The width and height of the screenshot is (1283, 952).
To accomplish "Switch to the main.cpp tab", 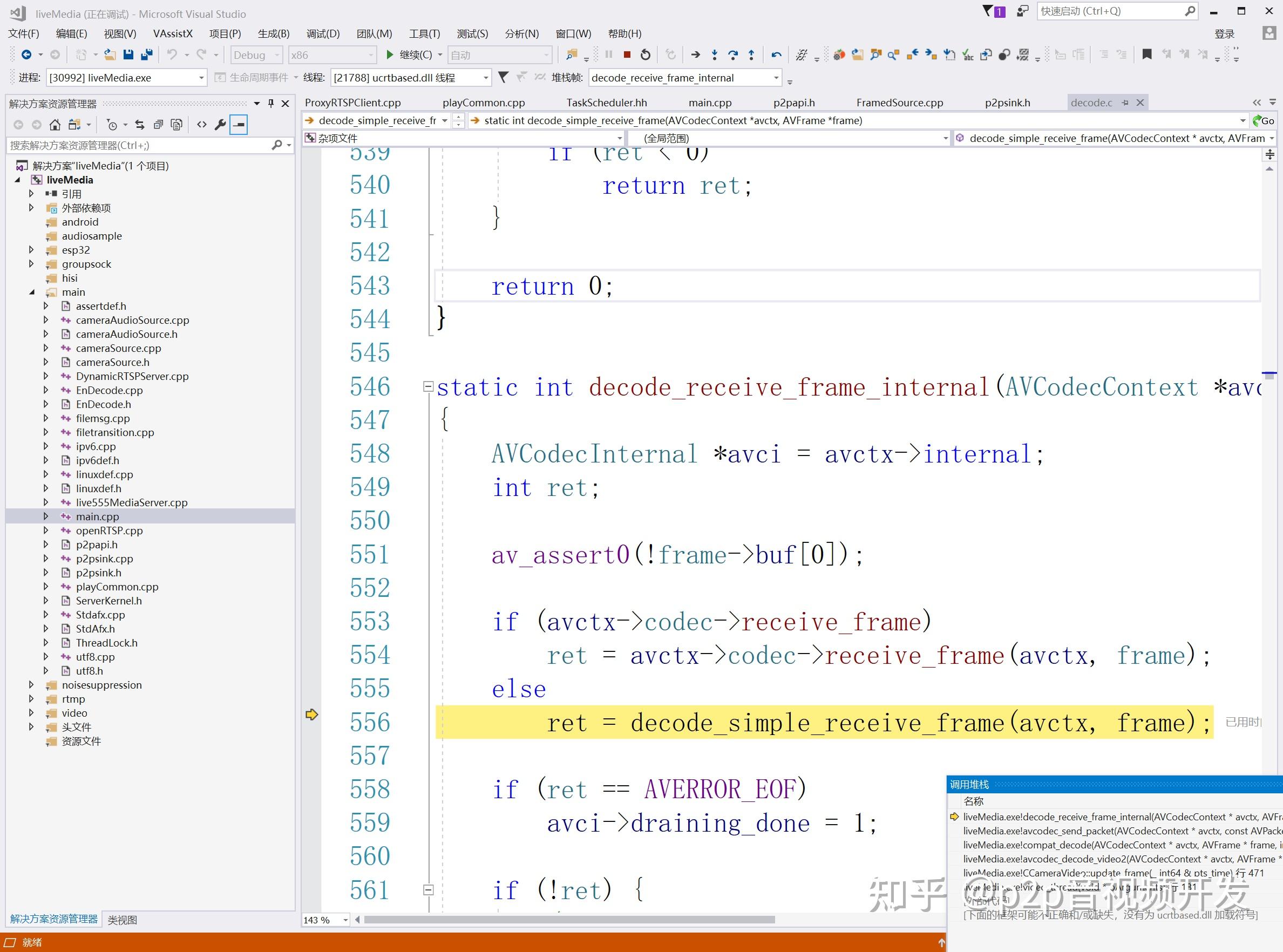I will pos(710,103).
